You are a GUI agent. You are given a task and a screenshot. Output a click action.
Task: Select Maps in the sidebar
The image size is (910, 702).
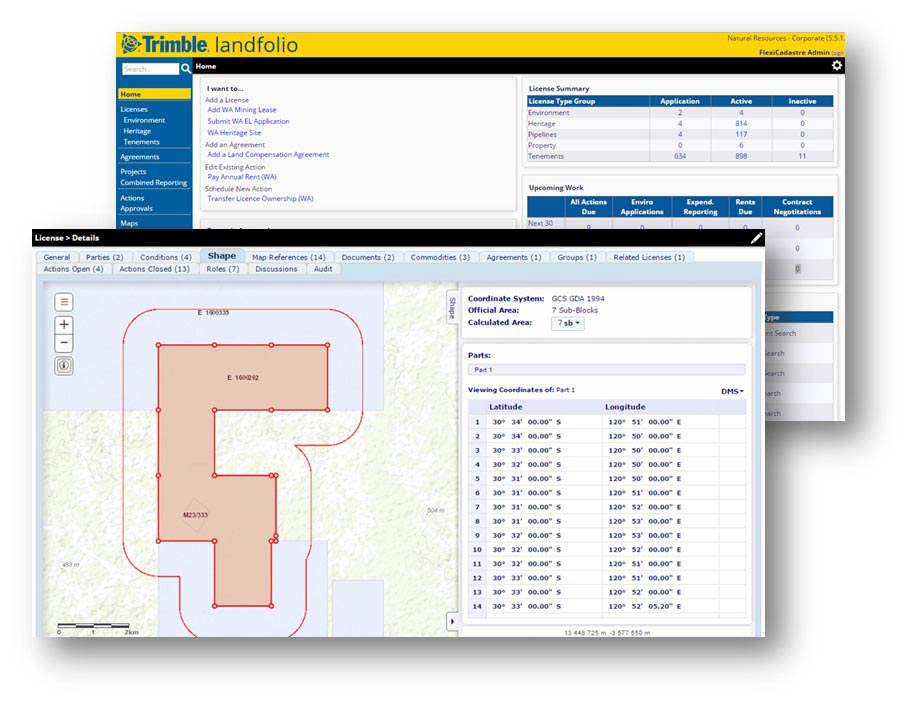(129, 223)
